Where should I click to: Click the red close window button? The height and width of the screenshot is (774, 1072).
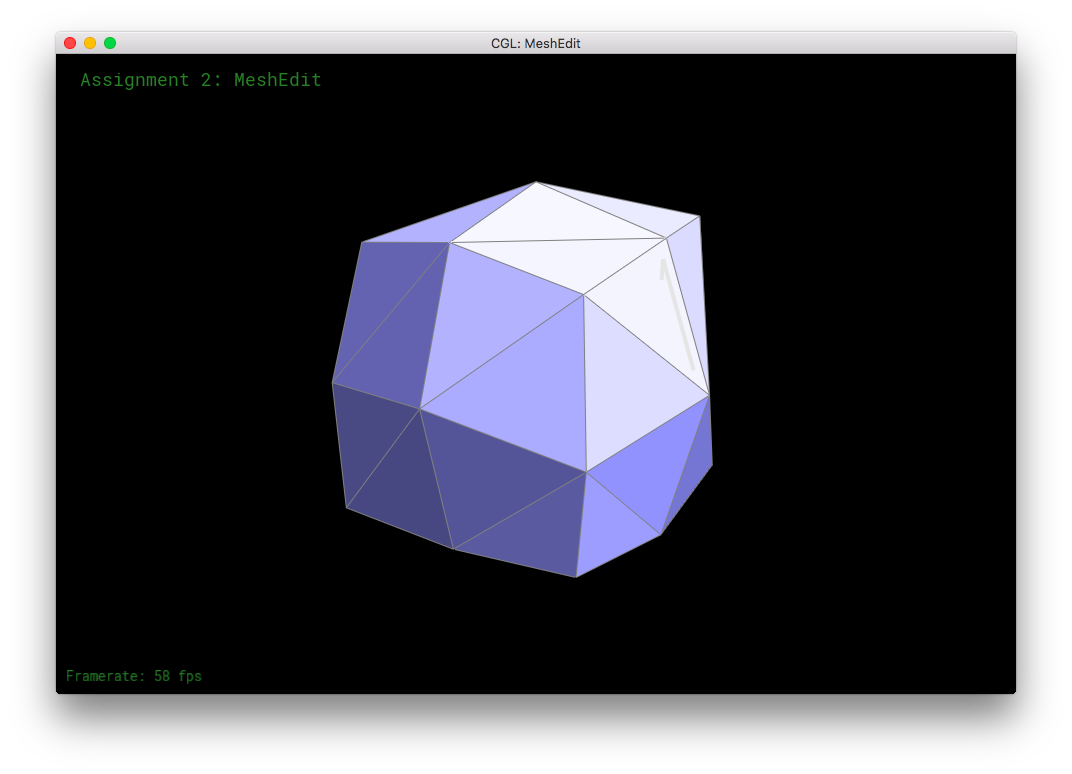[x=70, y=43]
